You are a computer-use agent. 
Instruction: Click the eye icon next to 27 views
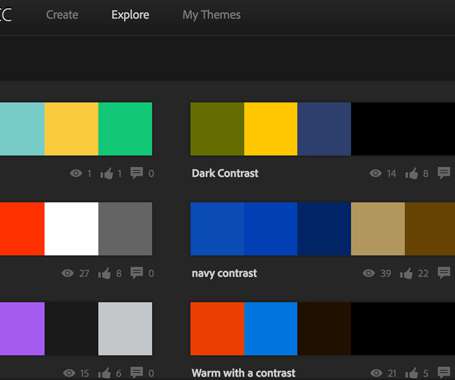tap(67, 273)
